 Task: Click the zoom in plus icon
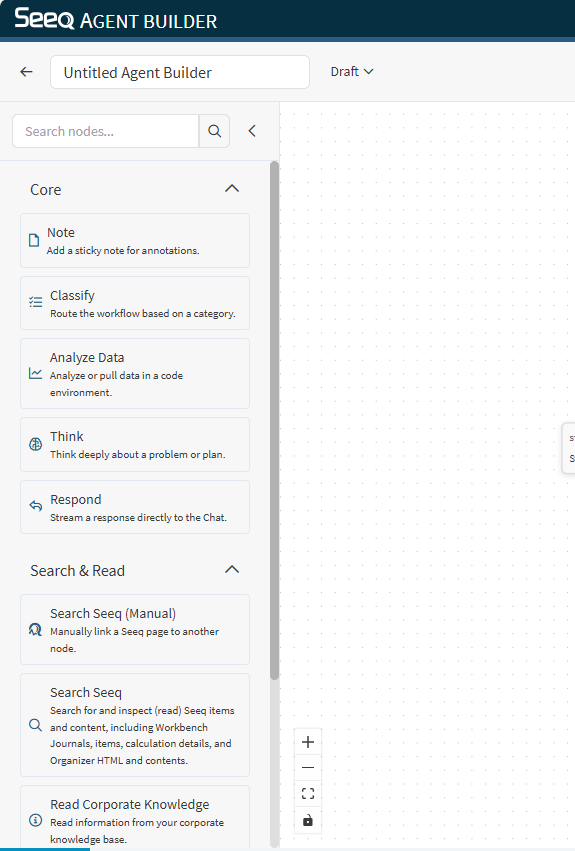tap(308, 742)
